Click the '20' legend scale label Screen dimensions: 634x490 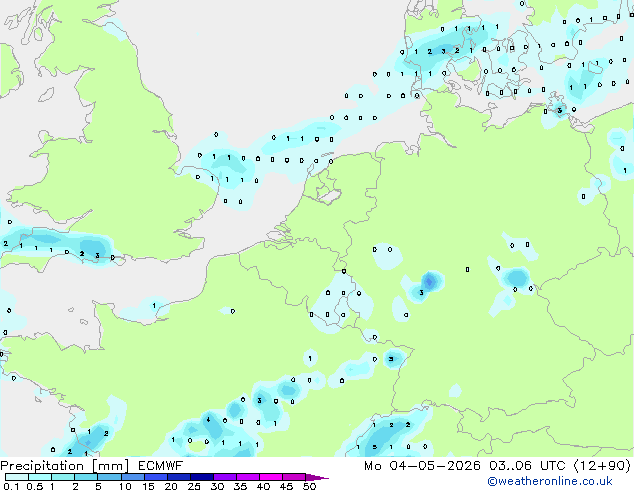click(171, 486)
